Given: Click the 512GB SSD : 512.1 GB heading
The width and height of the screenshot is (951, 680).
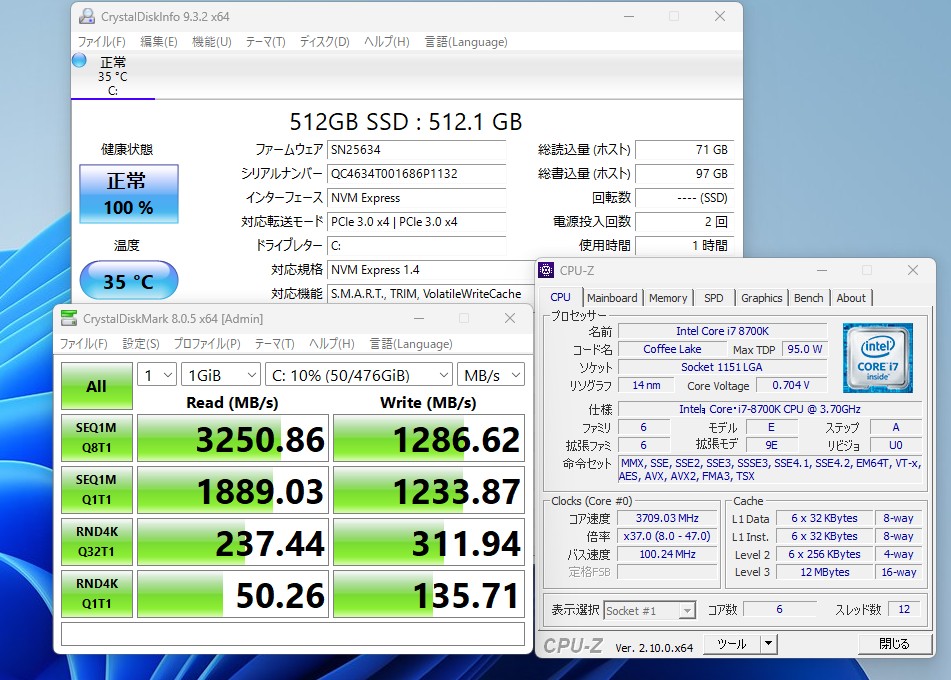Looking at the screenshot, I should tap(406, 122).
